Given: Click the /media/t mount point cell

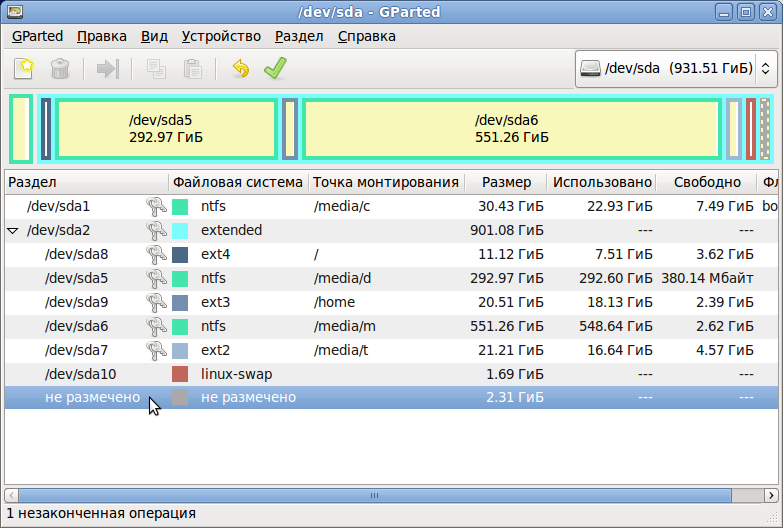Looking at the screenshot, I should [x=341, y=350].
